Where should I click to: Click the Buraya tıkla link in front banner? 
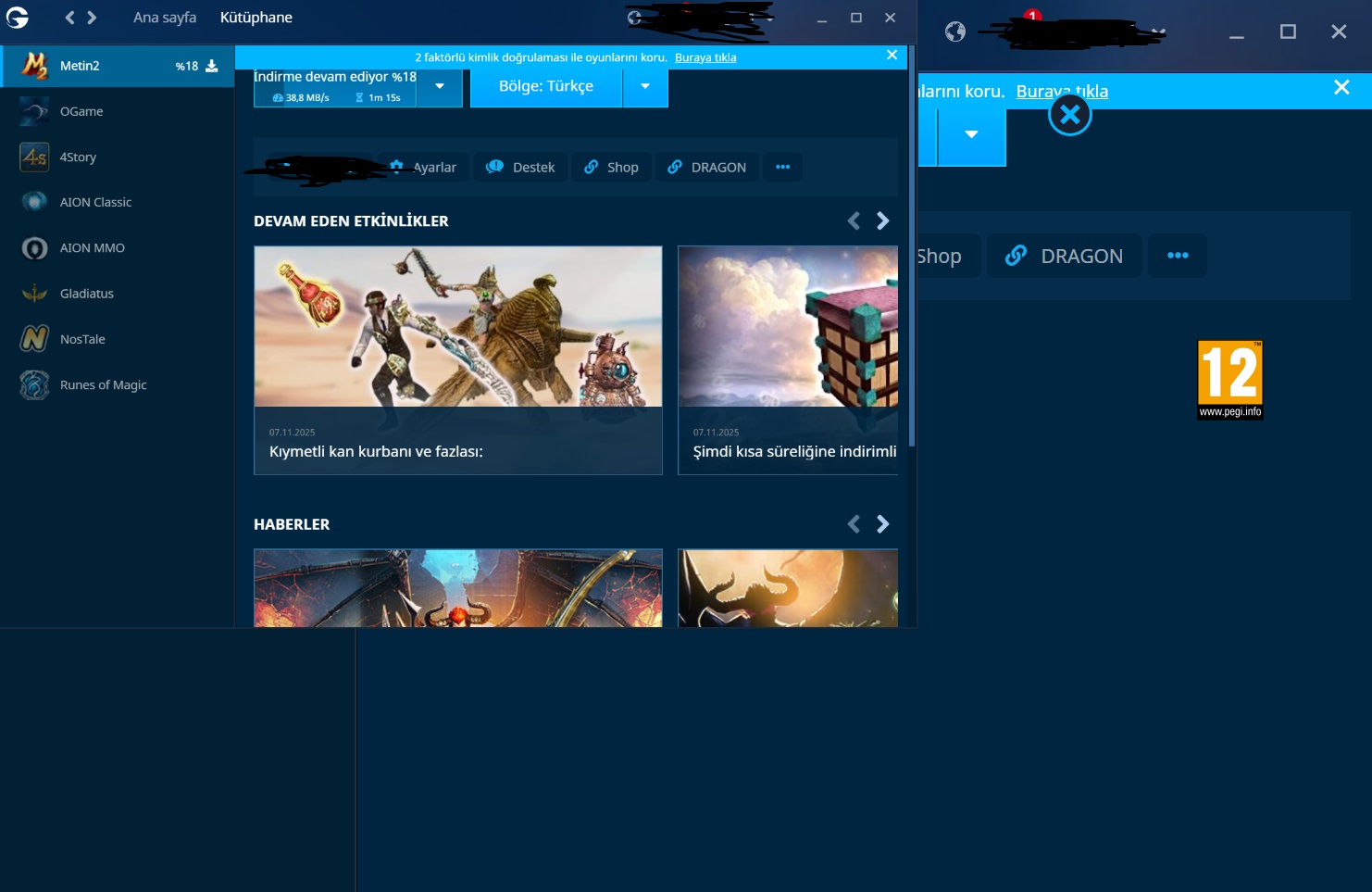[x=705, y=57]
